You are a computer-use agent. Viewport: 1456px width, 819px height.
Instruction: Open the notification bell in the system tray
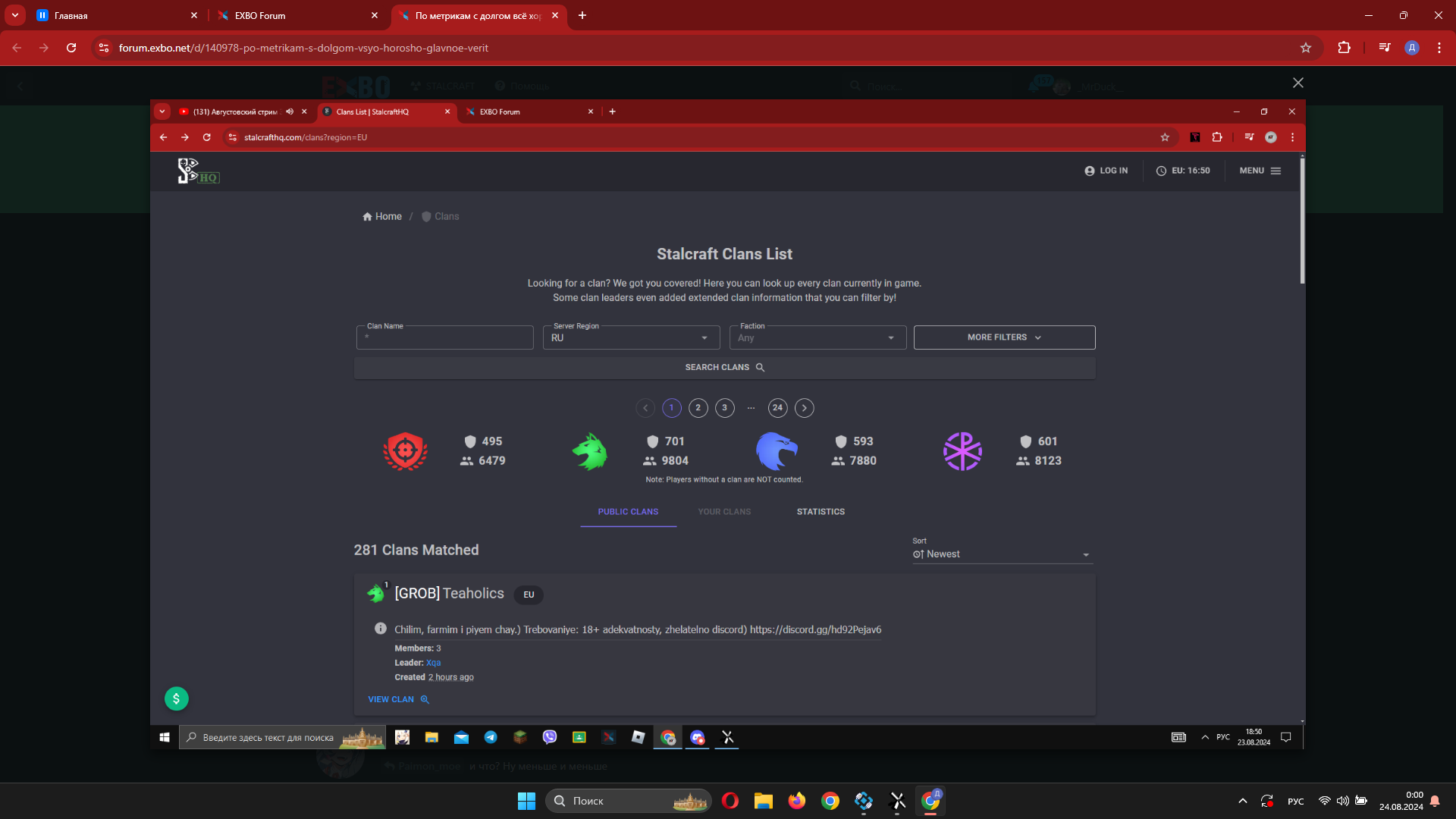pyautogui.click(x=1435, y=801)
